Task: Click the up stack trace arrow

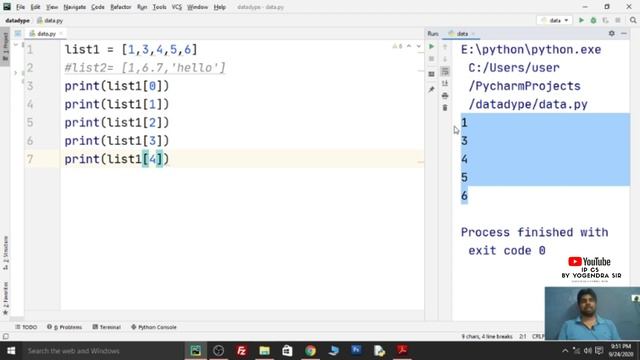Action: [x=445, y=47]
